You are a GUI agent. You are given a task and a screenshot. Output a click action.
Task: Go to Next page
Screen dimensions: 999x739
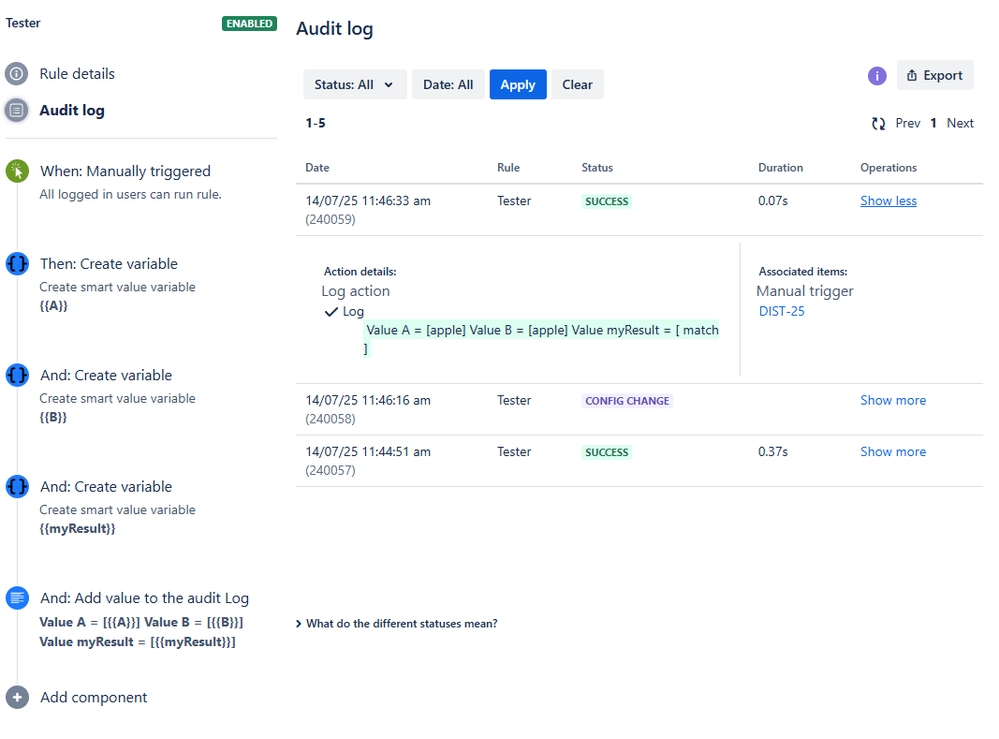click(959, 124)
